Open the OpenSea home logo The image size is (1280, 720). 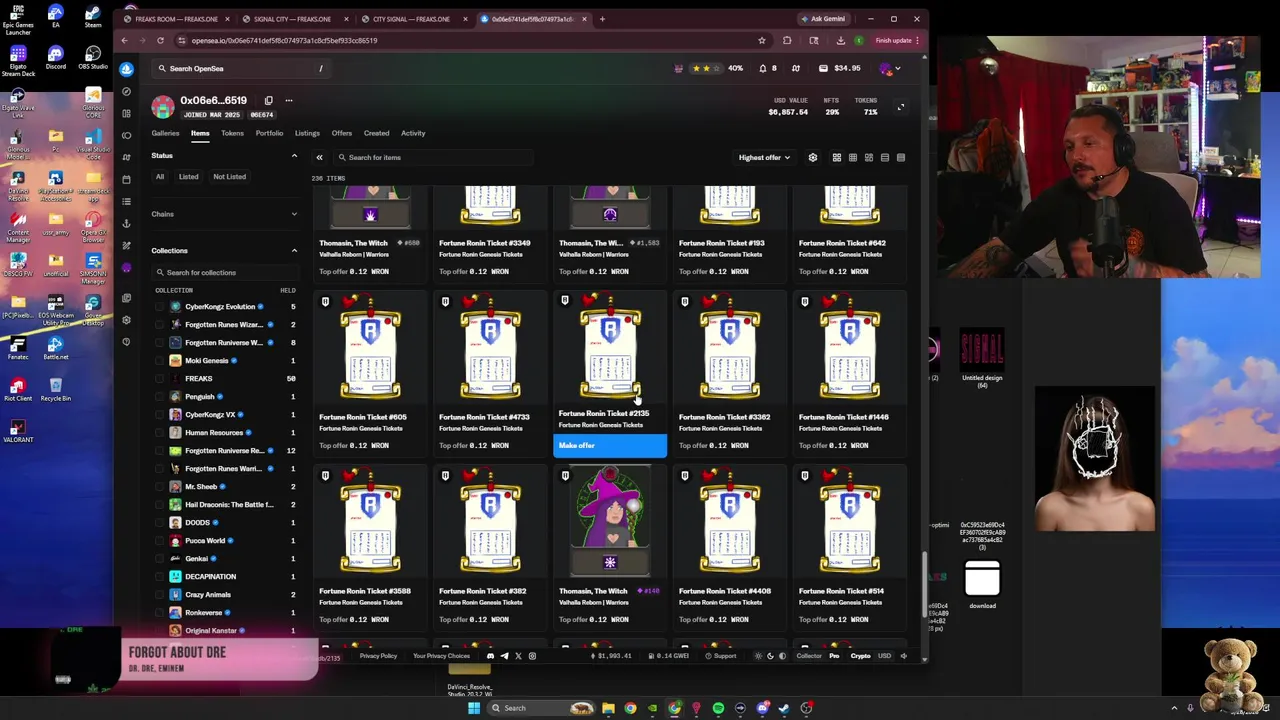126,69
